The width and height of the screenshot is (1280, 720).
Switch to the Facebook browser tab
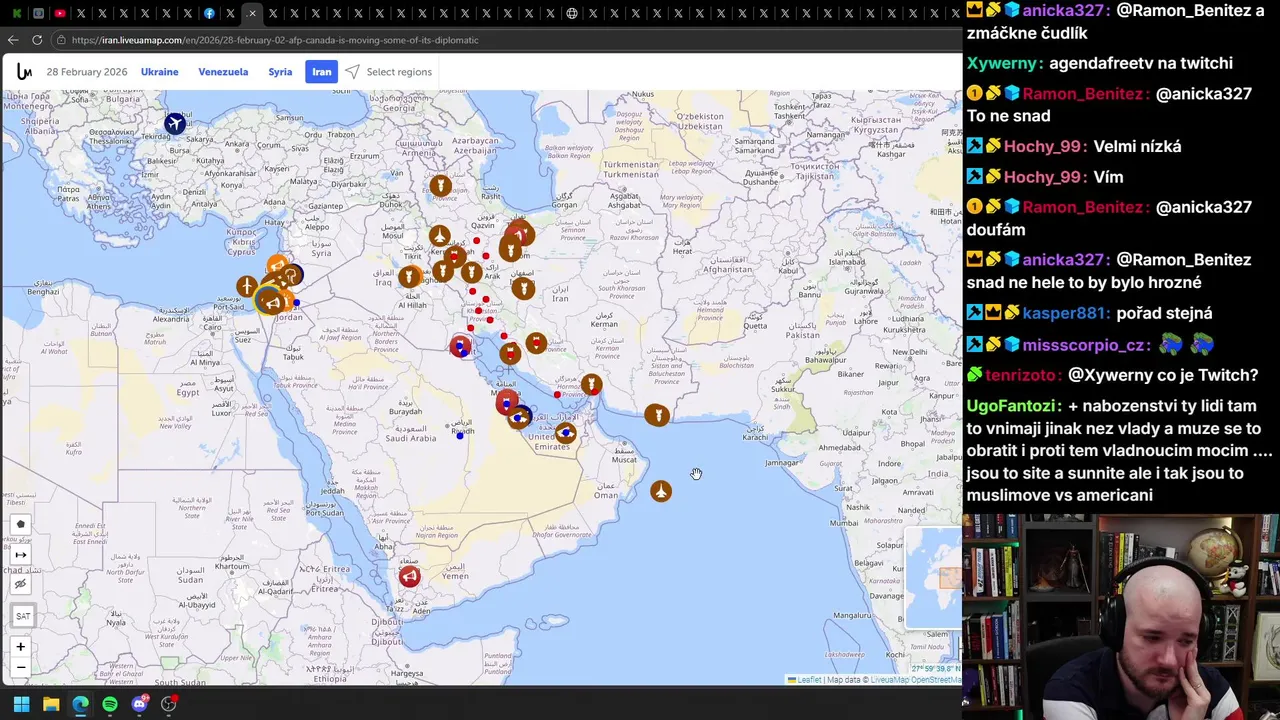click(209, 13)
